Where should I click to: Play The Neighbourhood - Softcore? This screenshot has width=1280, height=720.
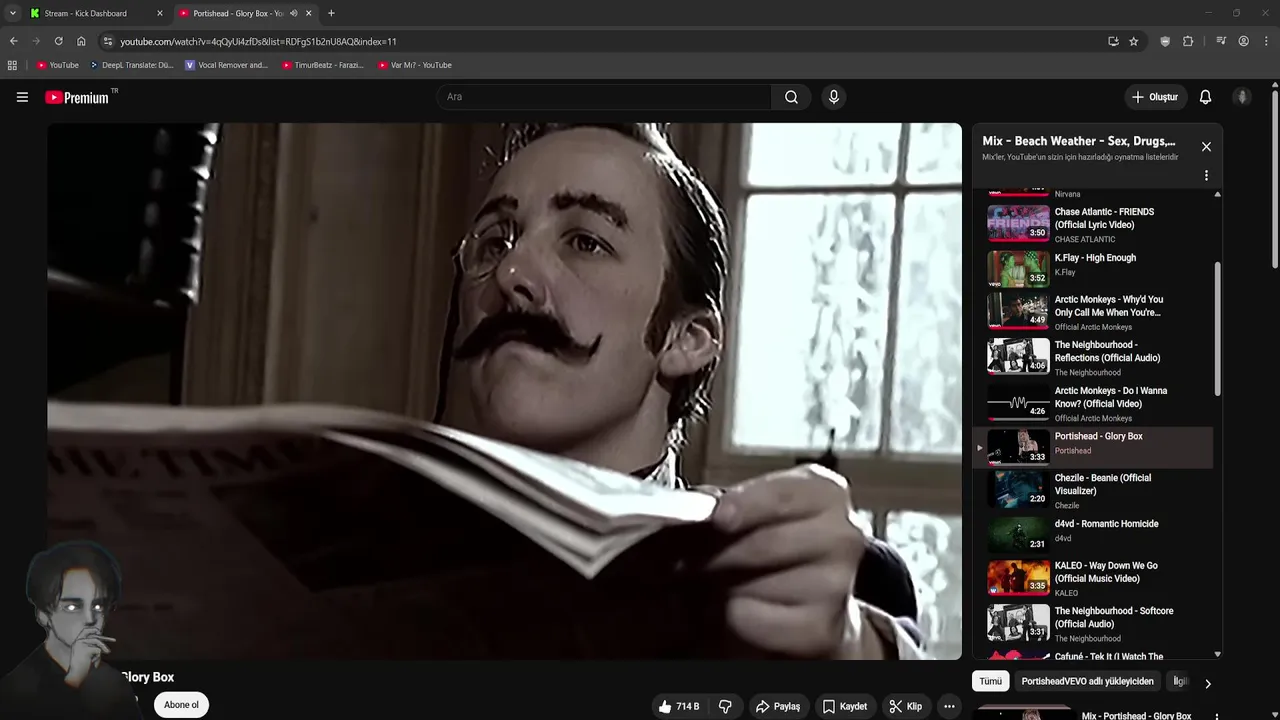click(1093, 623)
